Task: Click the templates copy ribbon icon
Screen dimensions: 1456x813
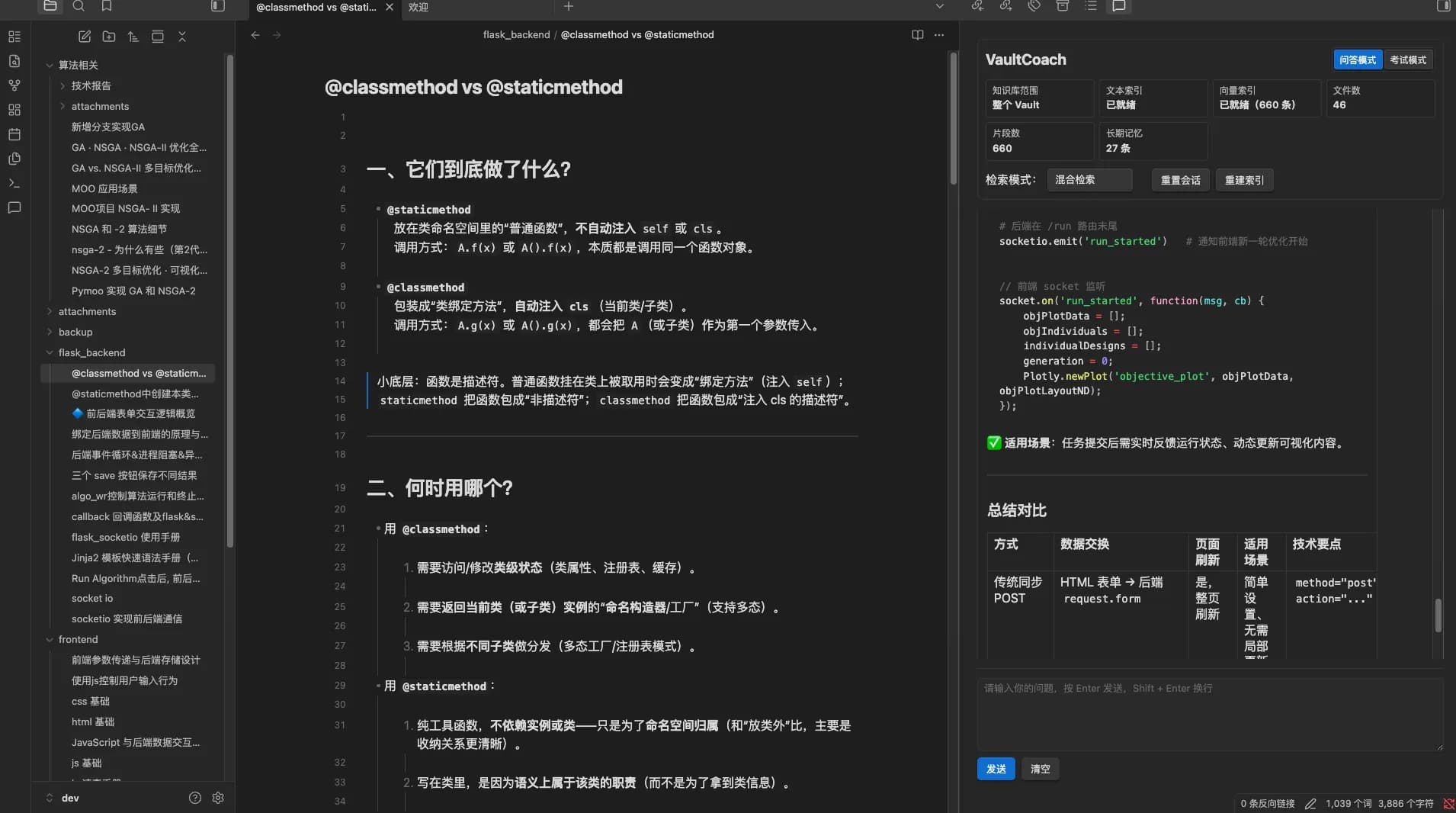Action: click(14, 159)
